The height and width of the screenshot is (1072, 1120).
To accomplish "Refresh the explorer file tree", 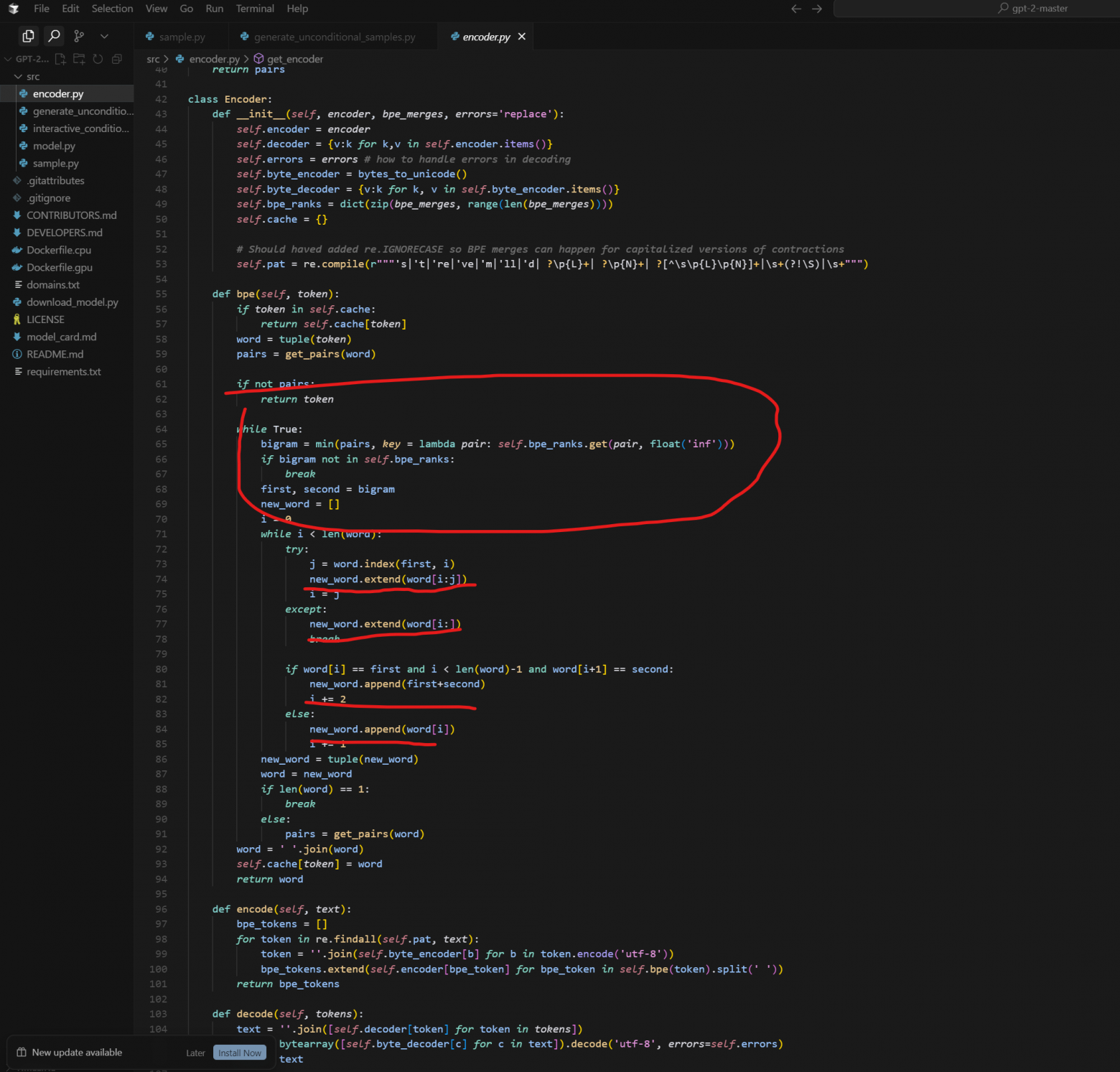I will click(98, 59).
